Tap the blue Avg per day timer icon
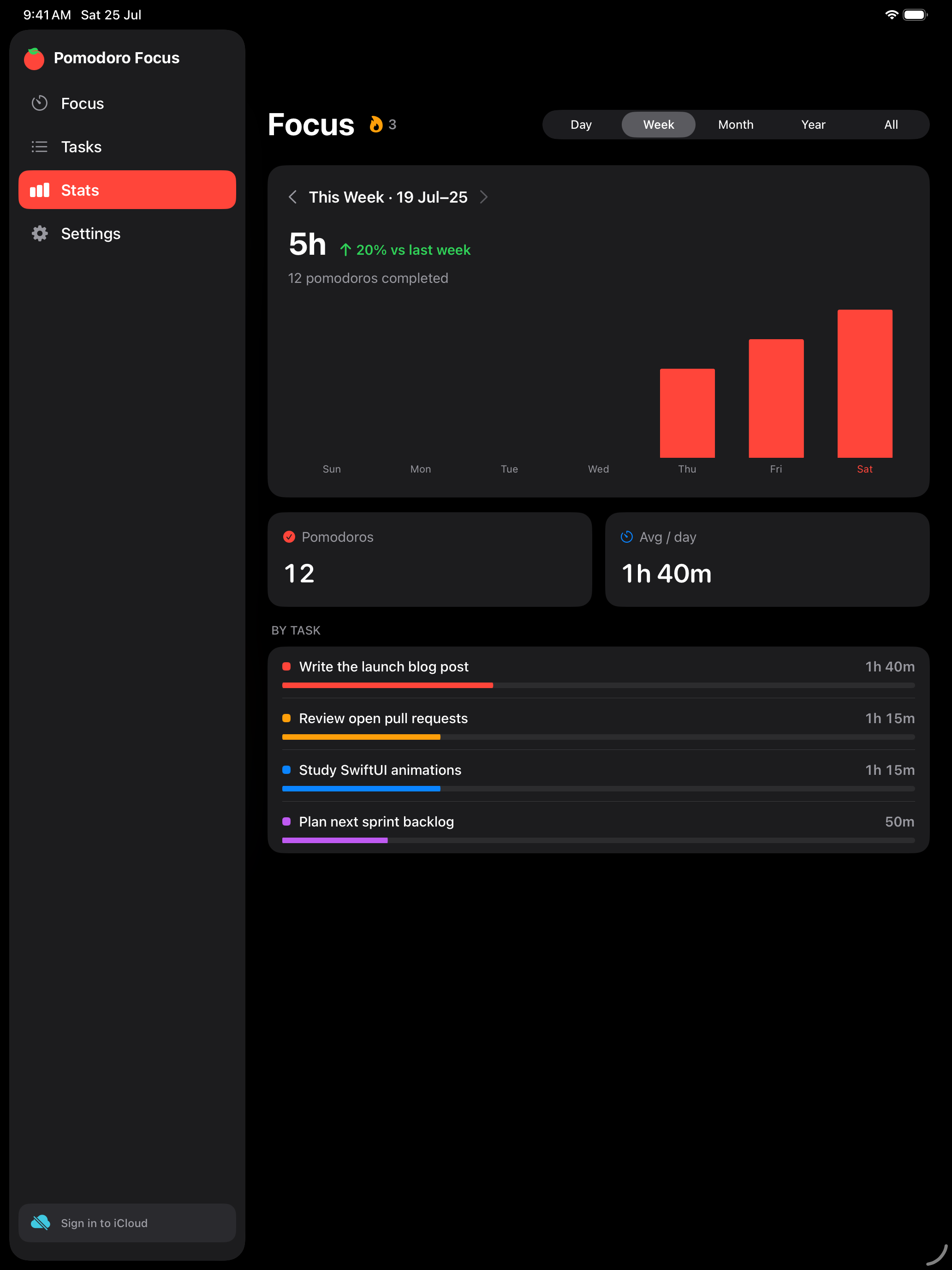 627,537
